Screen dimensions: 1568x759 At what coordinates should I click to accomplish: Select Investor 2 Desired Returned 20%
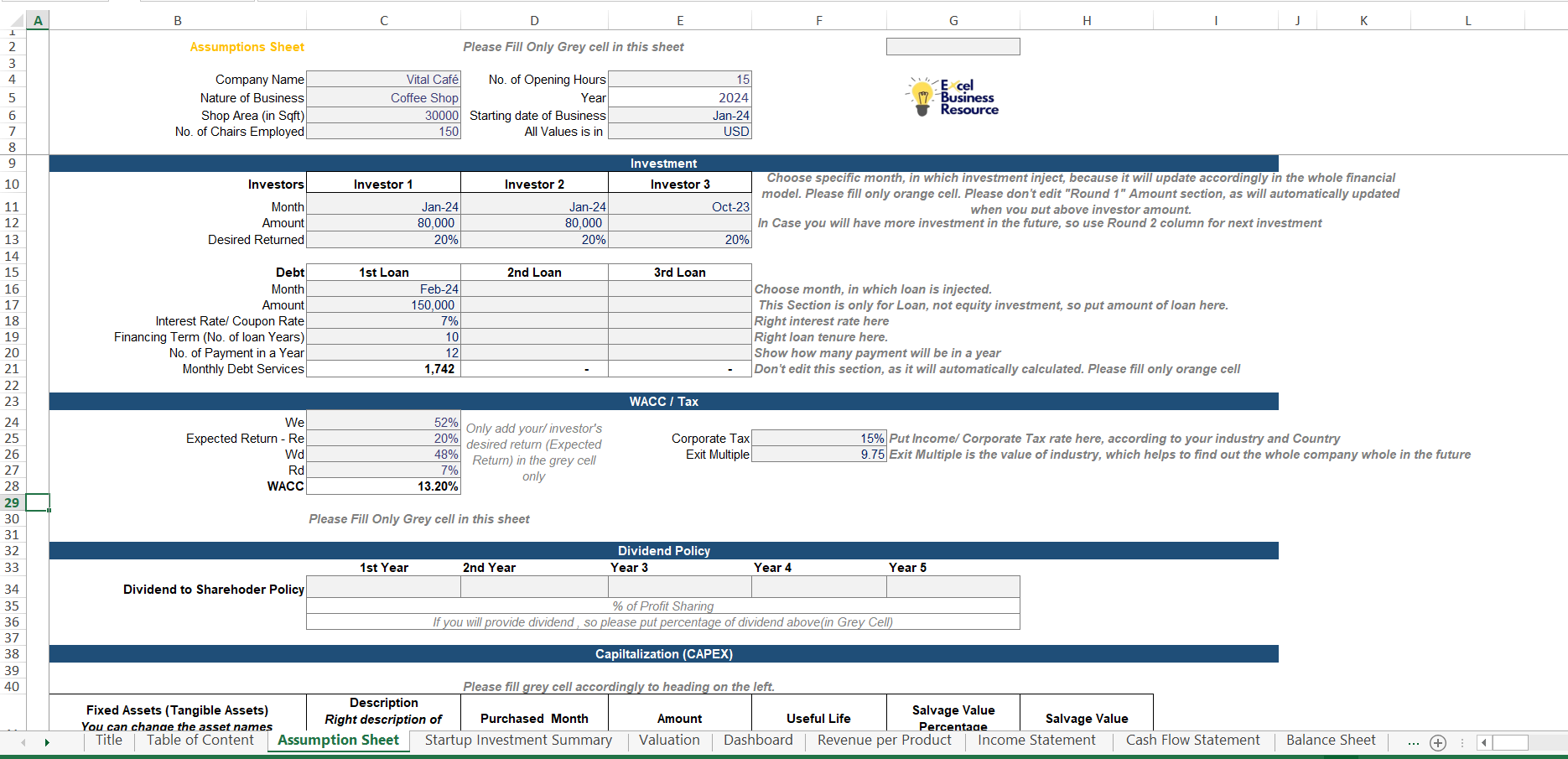point(534,240)
